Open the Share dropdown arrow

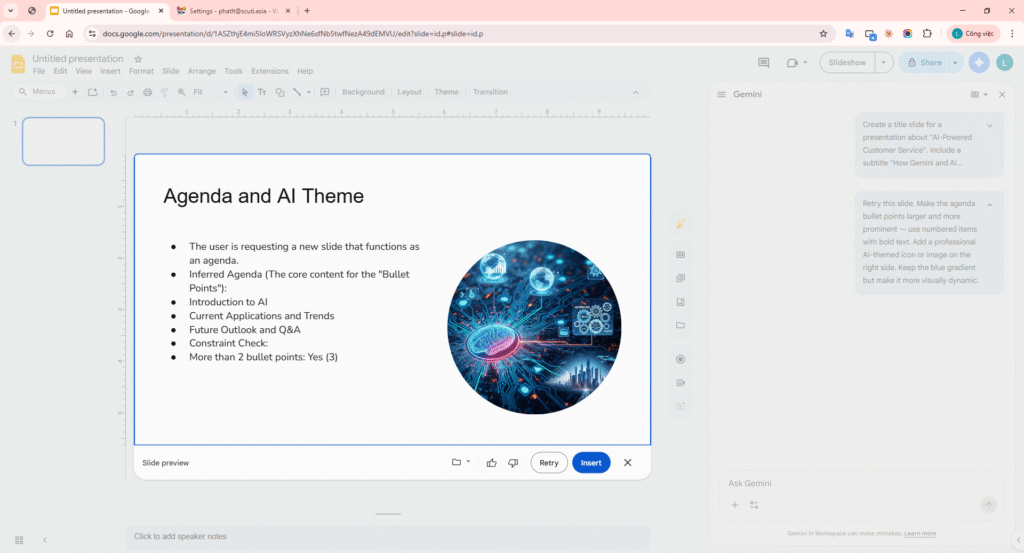[x=955, y=63]
